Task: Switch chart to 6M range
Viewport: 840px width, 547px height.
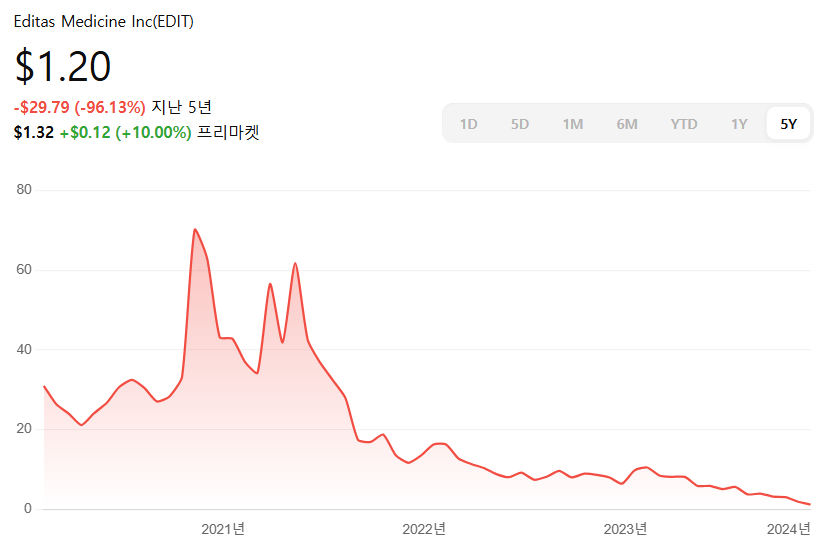Action: tap(627, 124)
